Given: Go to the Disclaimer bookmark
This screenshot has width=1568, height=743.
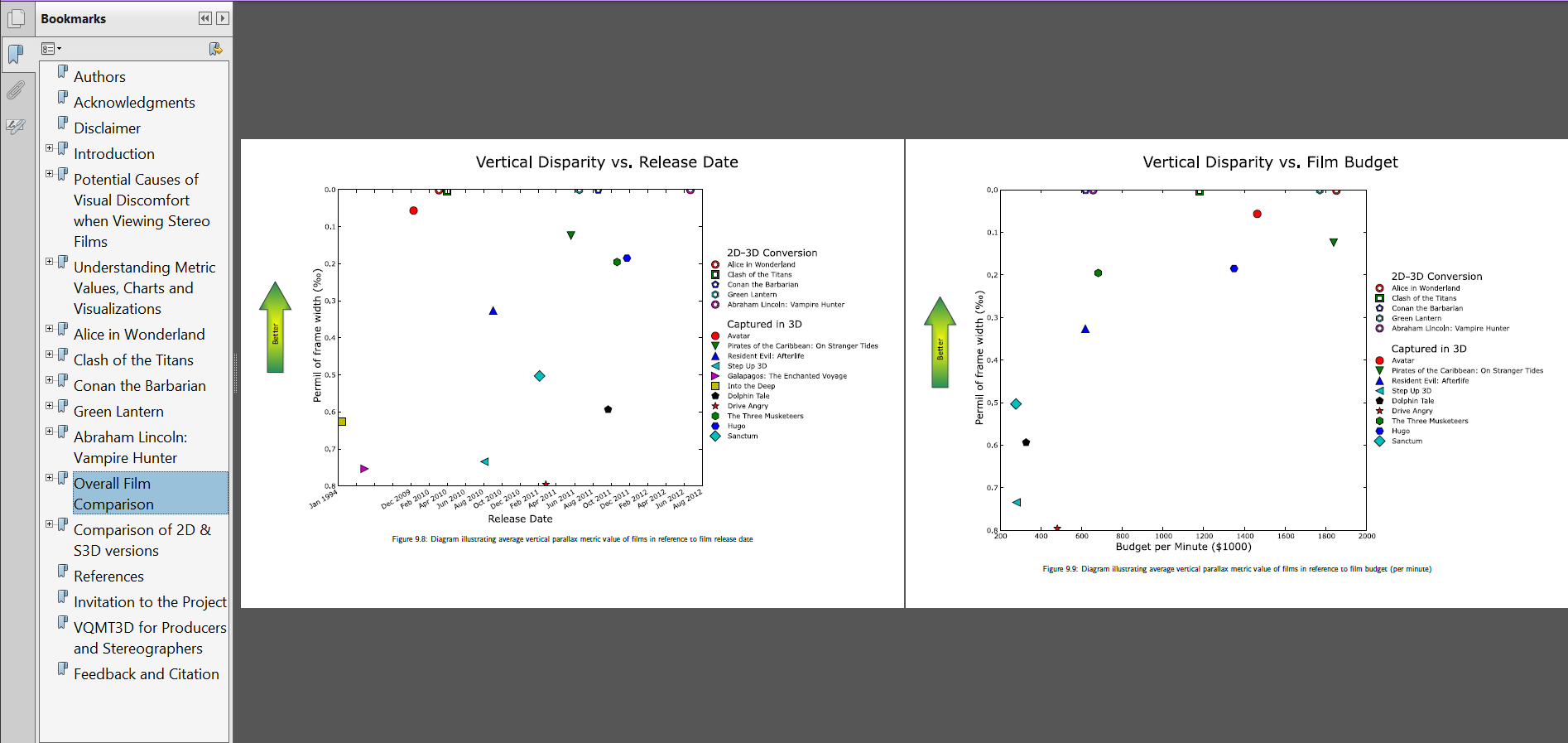Looking at the screenshot, I should coord(107,128).
